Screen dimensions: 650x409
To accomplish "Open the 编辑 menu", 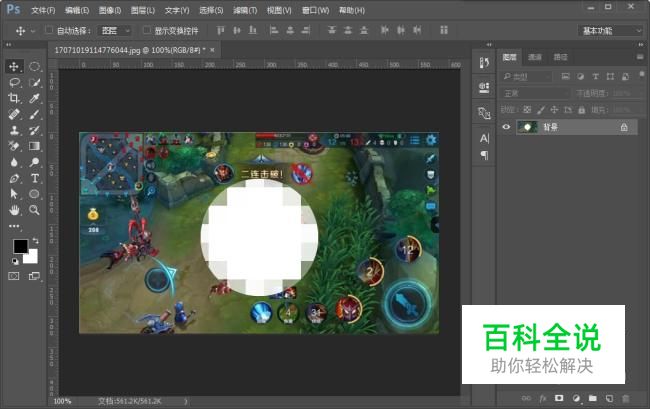I will click(77, 10).
